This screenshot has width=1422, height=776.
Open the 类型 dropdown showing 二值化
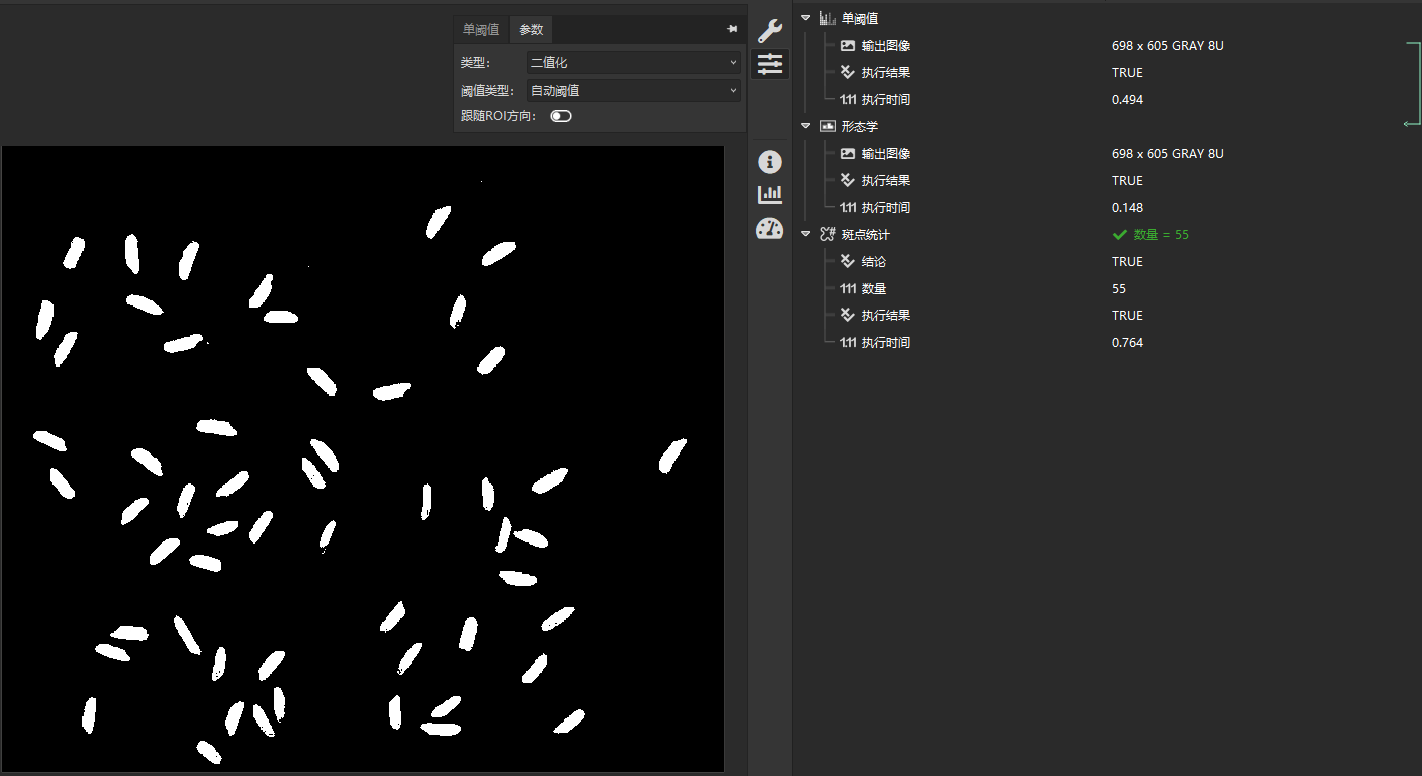click(x=634, y=63)
